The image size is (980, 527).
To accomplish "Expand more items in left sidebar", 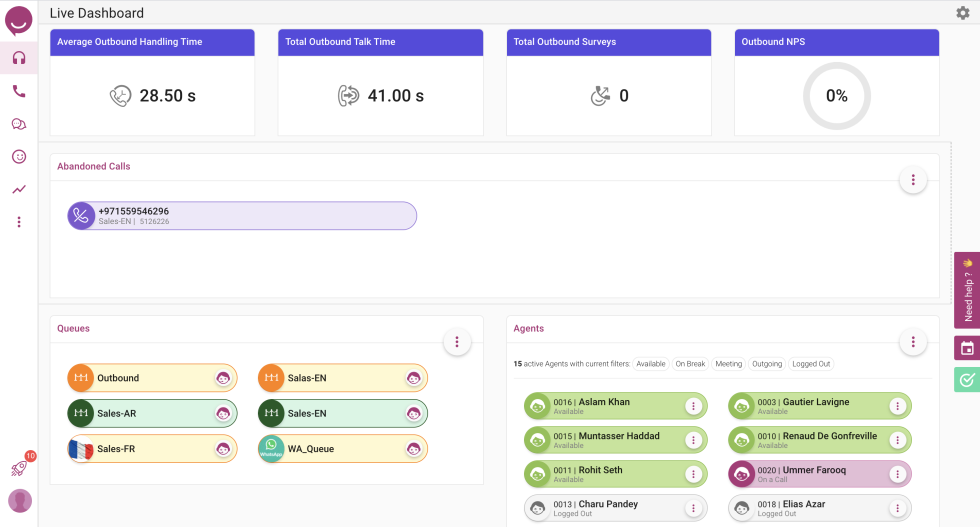I will 19,222.
